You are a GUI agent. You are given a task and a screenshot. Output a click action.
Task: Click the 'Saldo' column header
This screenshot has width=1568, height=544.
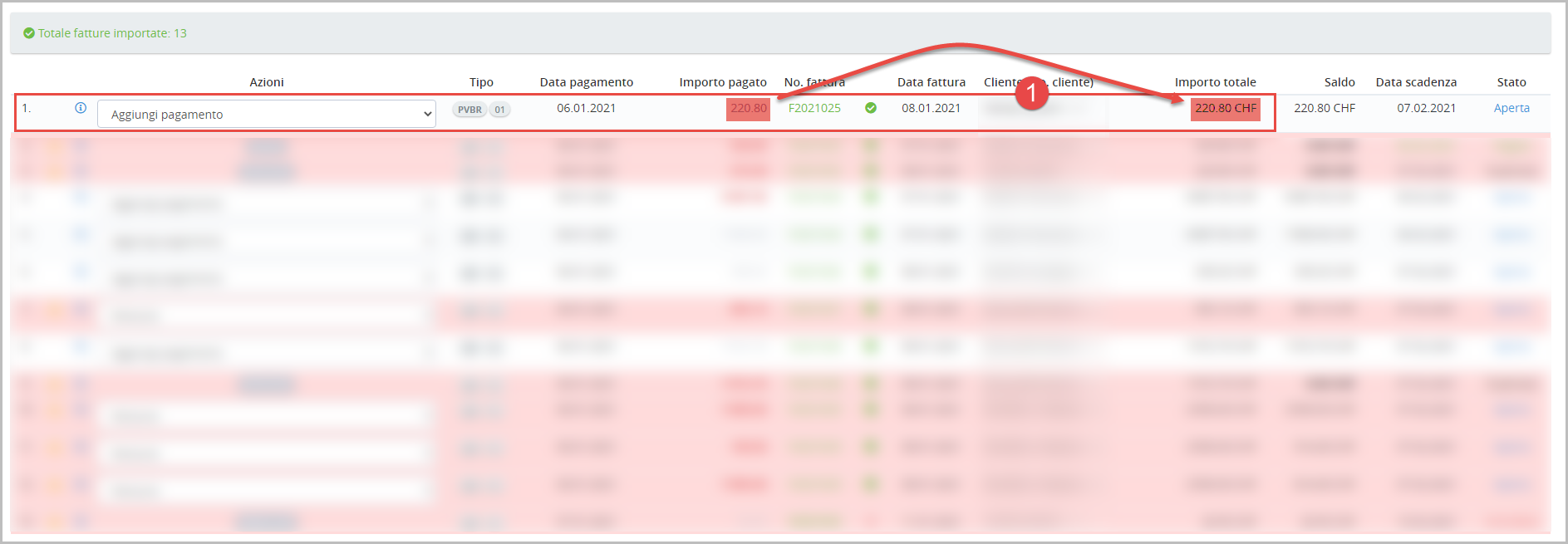tap(1339, 82)
